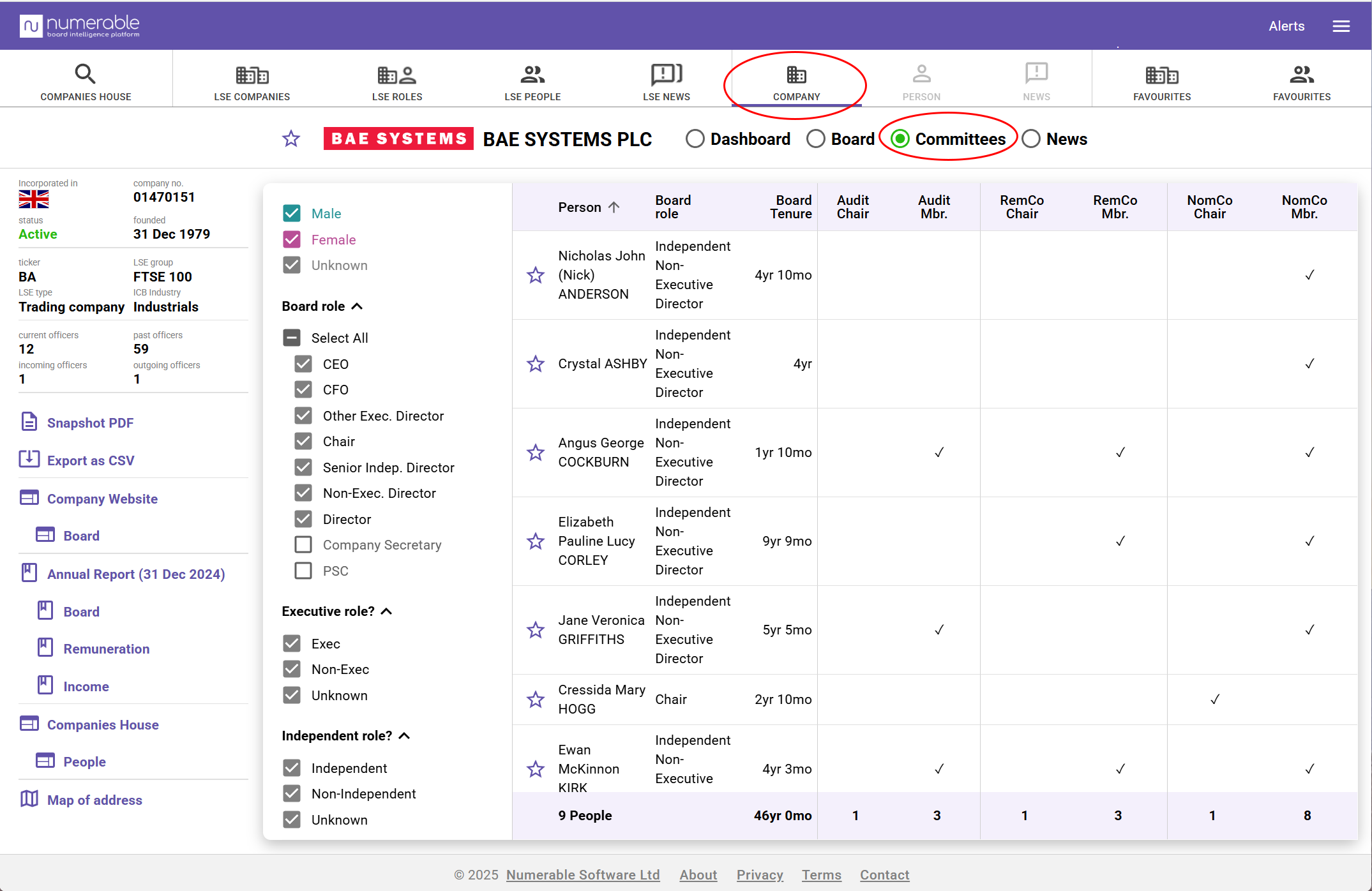
Task: Switch to the LSE Companies tab
Action: pos(252,82)
